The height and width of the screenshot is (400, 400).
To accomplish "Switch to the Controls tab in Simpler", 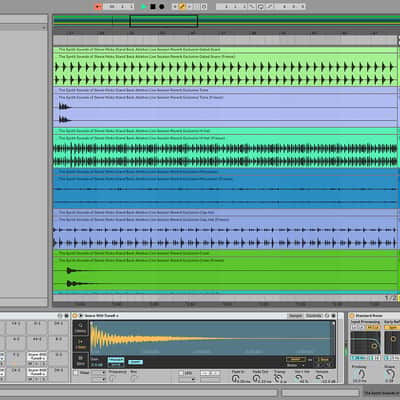I will tap(313, 316).
